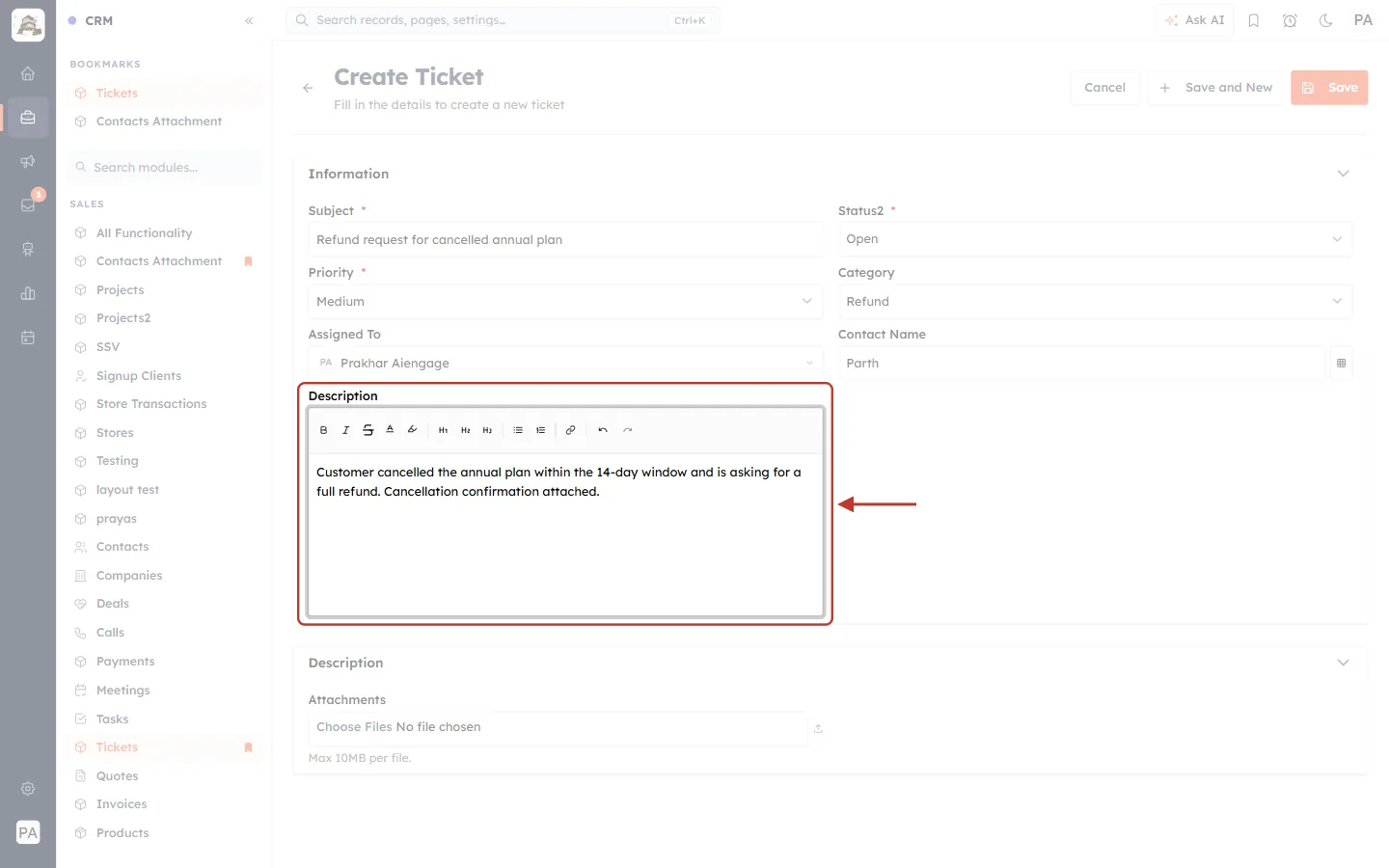The width and height of the screenshot is (1389, 868).
Task: Insert a bulleted list
Action: tap(518, 430)
